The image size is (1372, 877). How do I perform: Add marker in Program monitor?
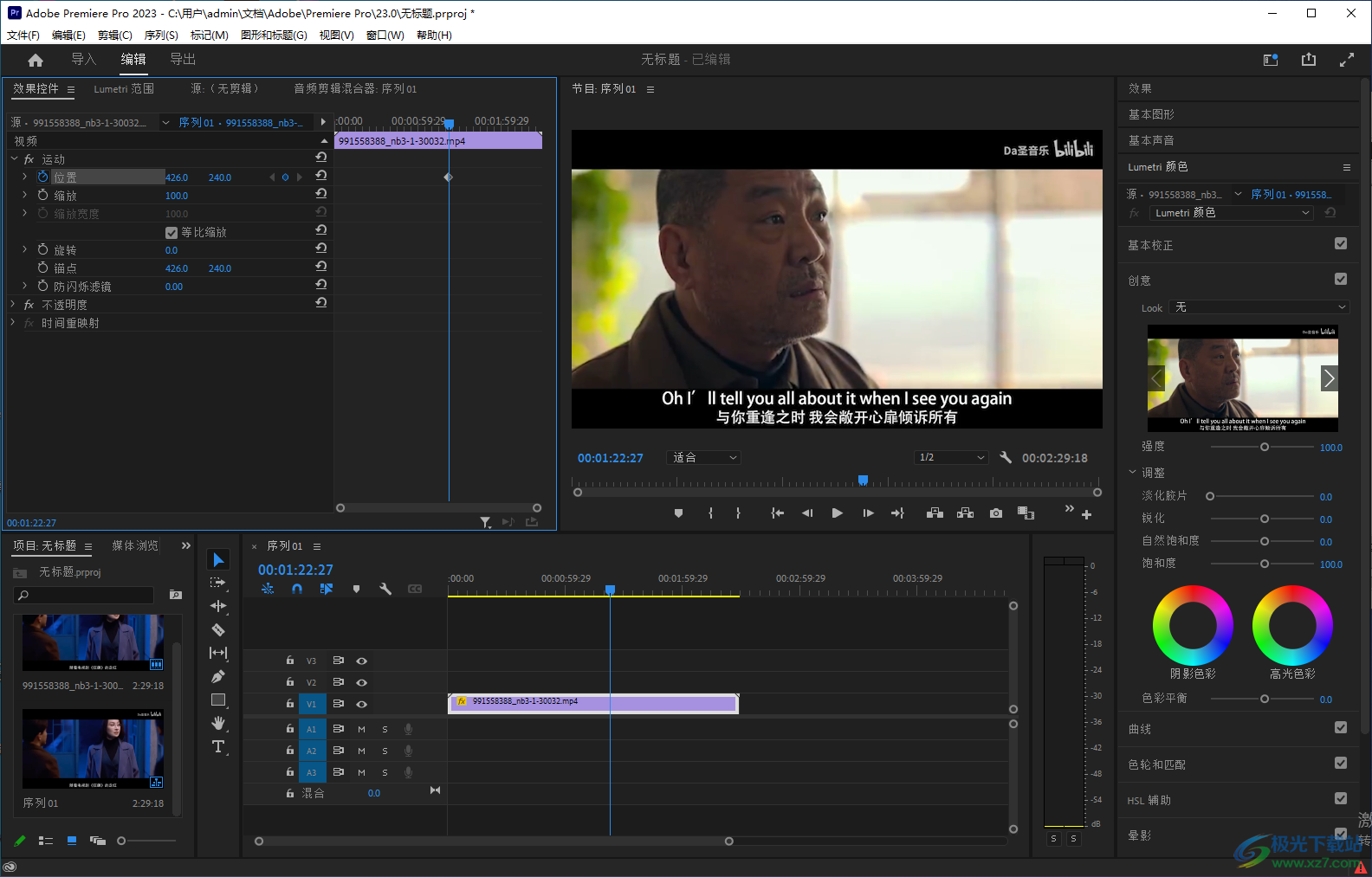coord(678,513)
